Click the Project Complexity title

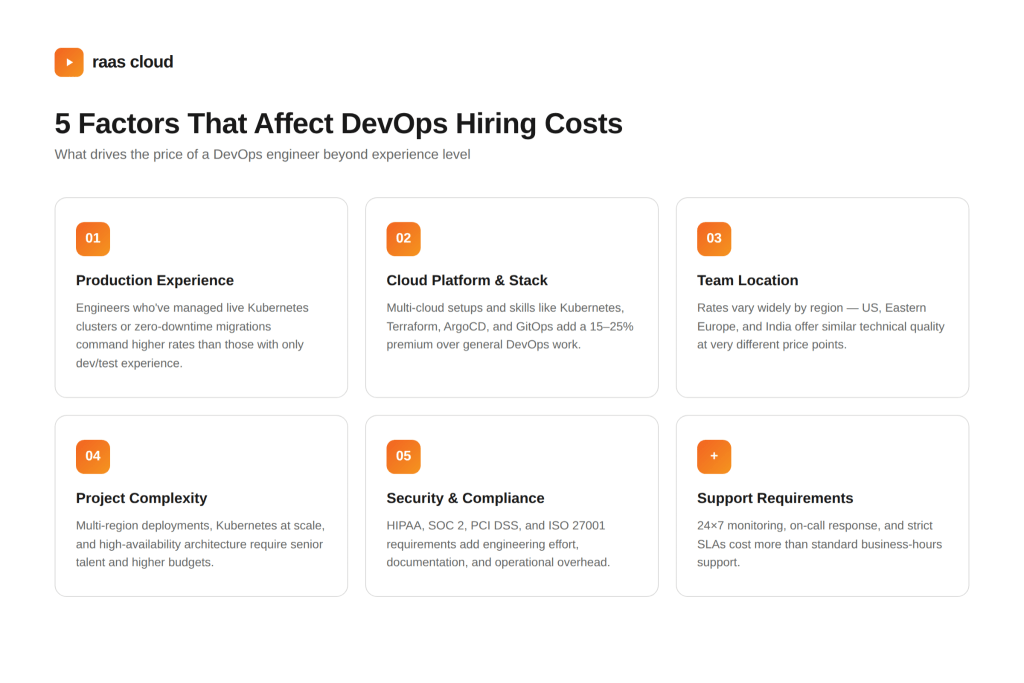(x=141, y=498)
